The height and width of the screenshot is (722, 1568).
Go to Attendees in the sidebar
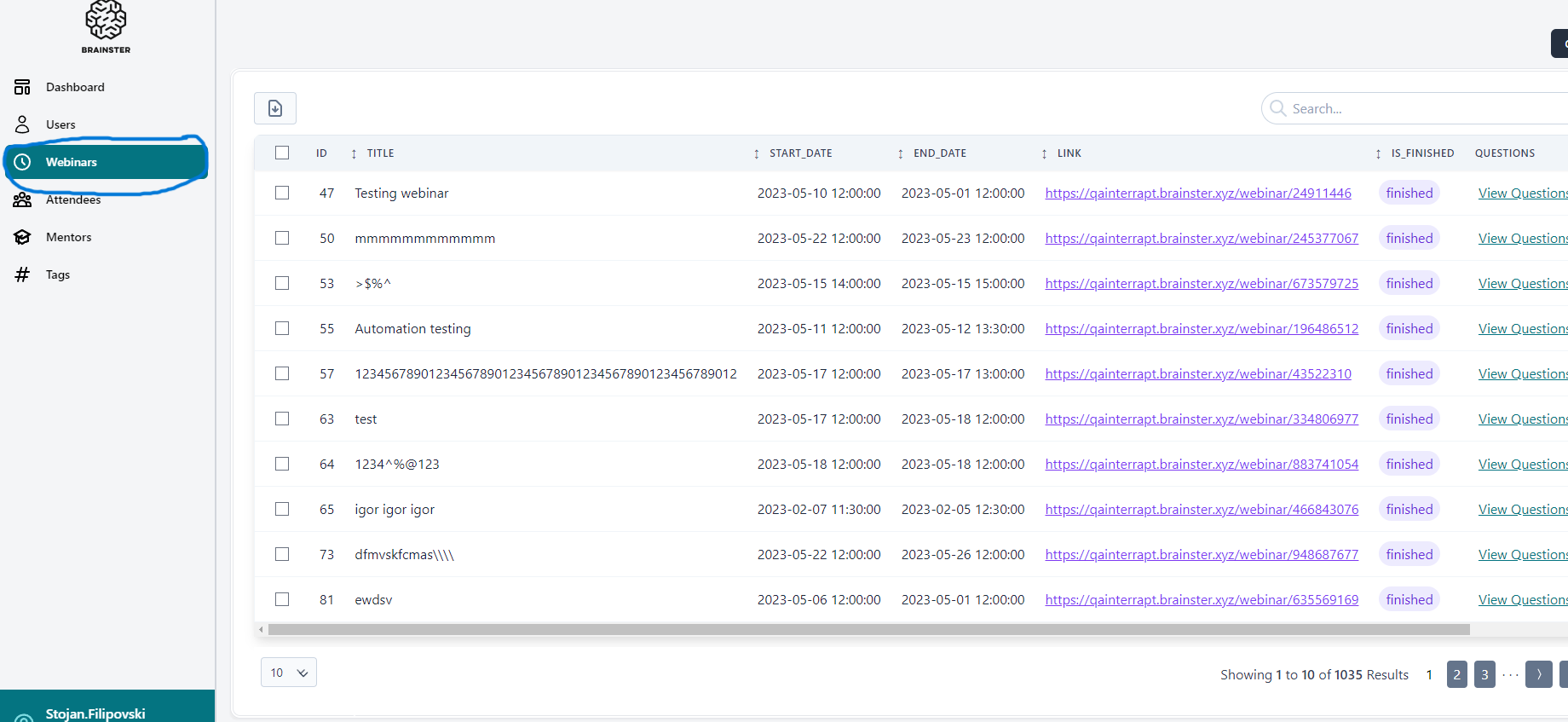click(x=73, y=199)
